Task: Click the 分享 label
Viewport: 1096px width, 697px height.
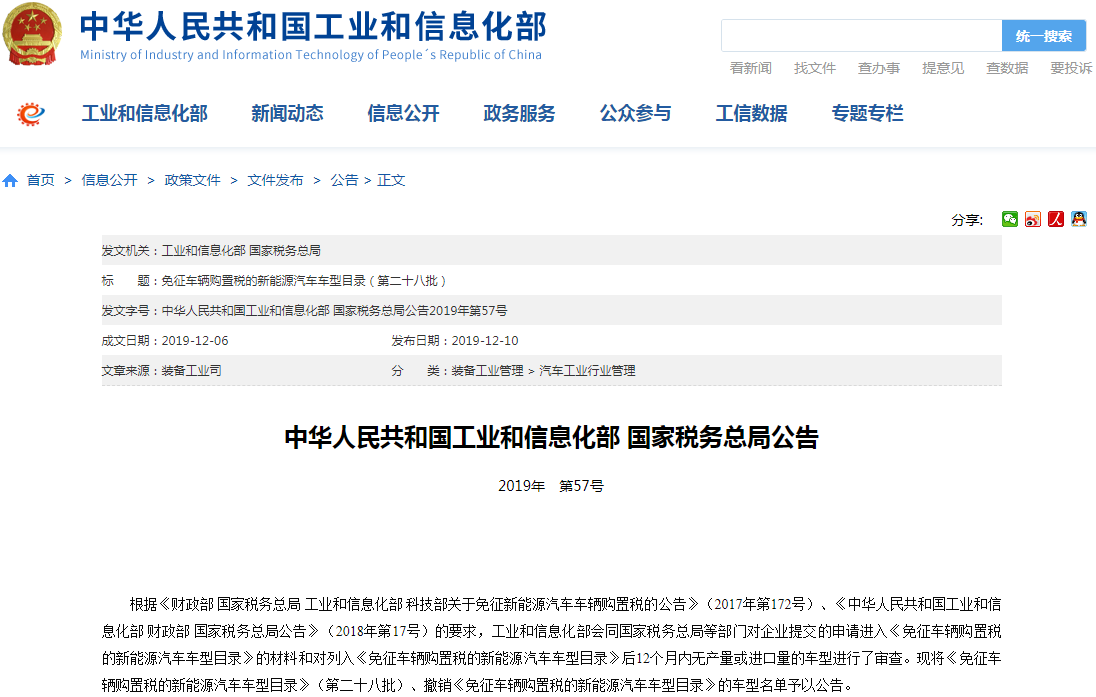Action: (x=967, y=220)
